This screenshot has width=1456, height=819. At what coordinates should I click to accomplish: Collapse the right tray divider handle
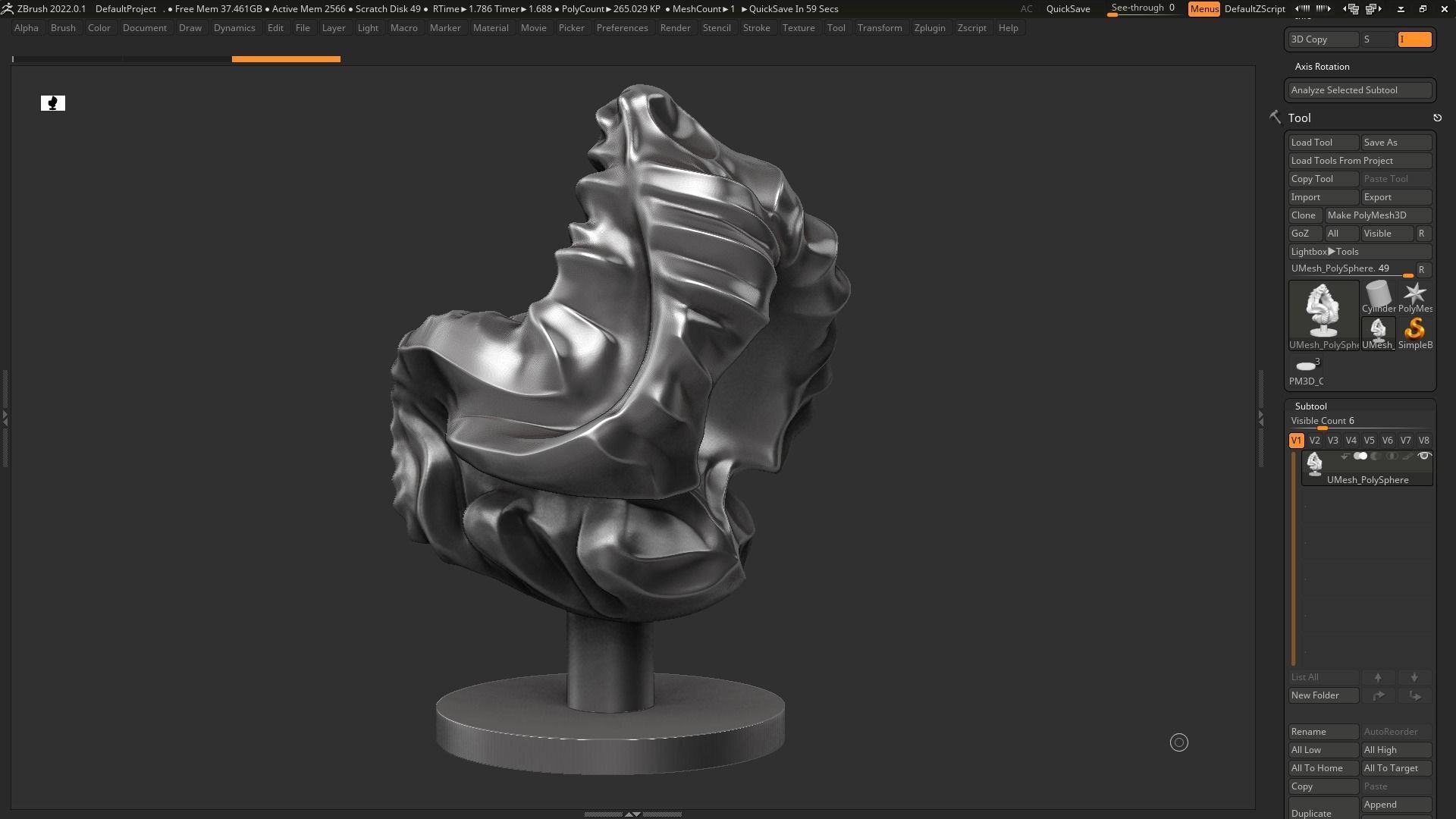pyautogui.click(x=1260, y=417)
